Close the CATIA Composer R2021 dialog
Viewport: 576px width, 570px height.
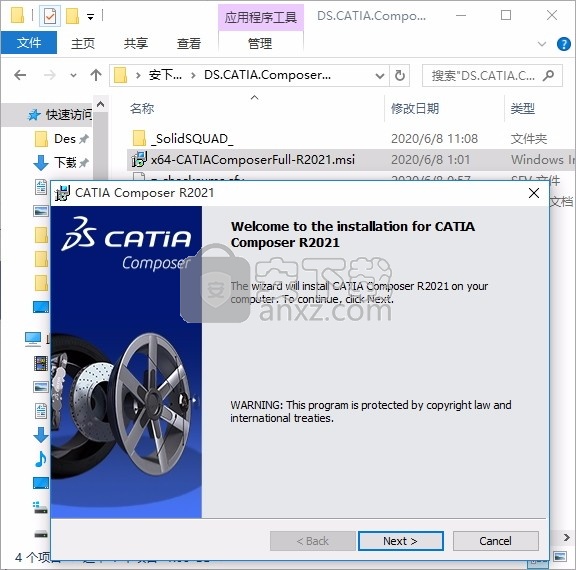coord(534,193)
